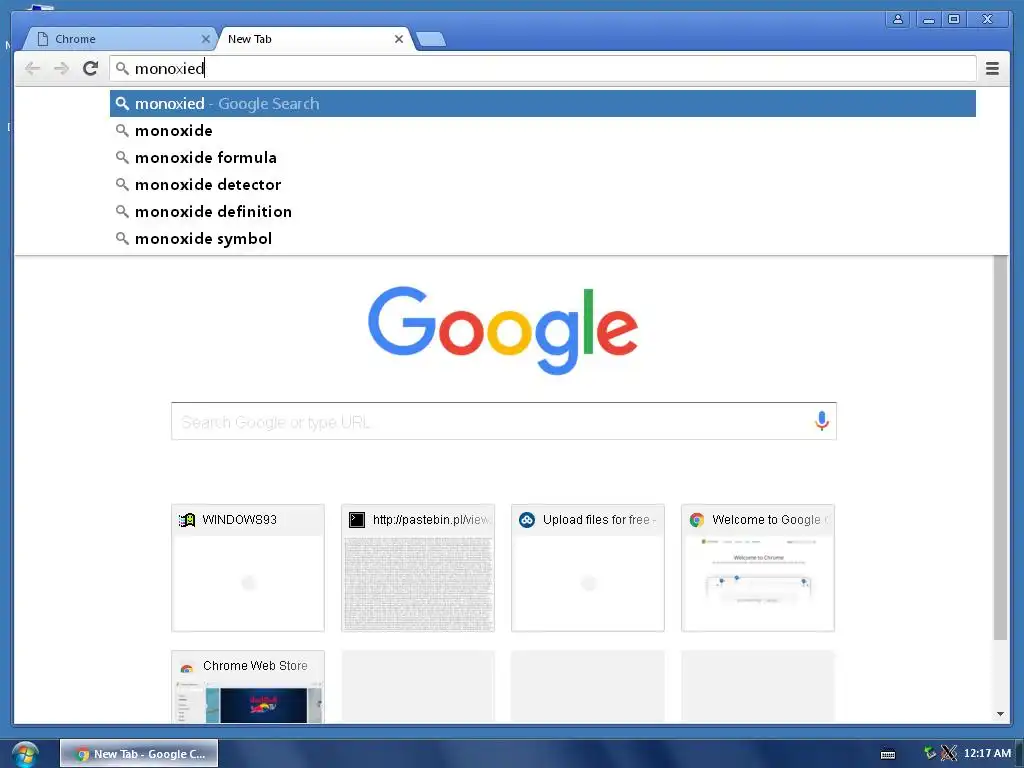Click the on-screen keyboard tray icon

point(888,754)
